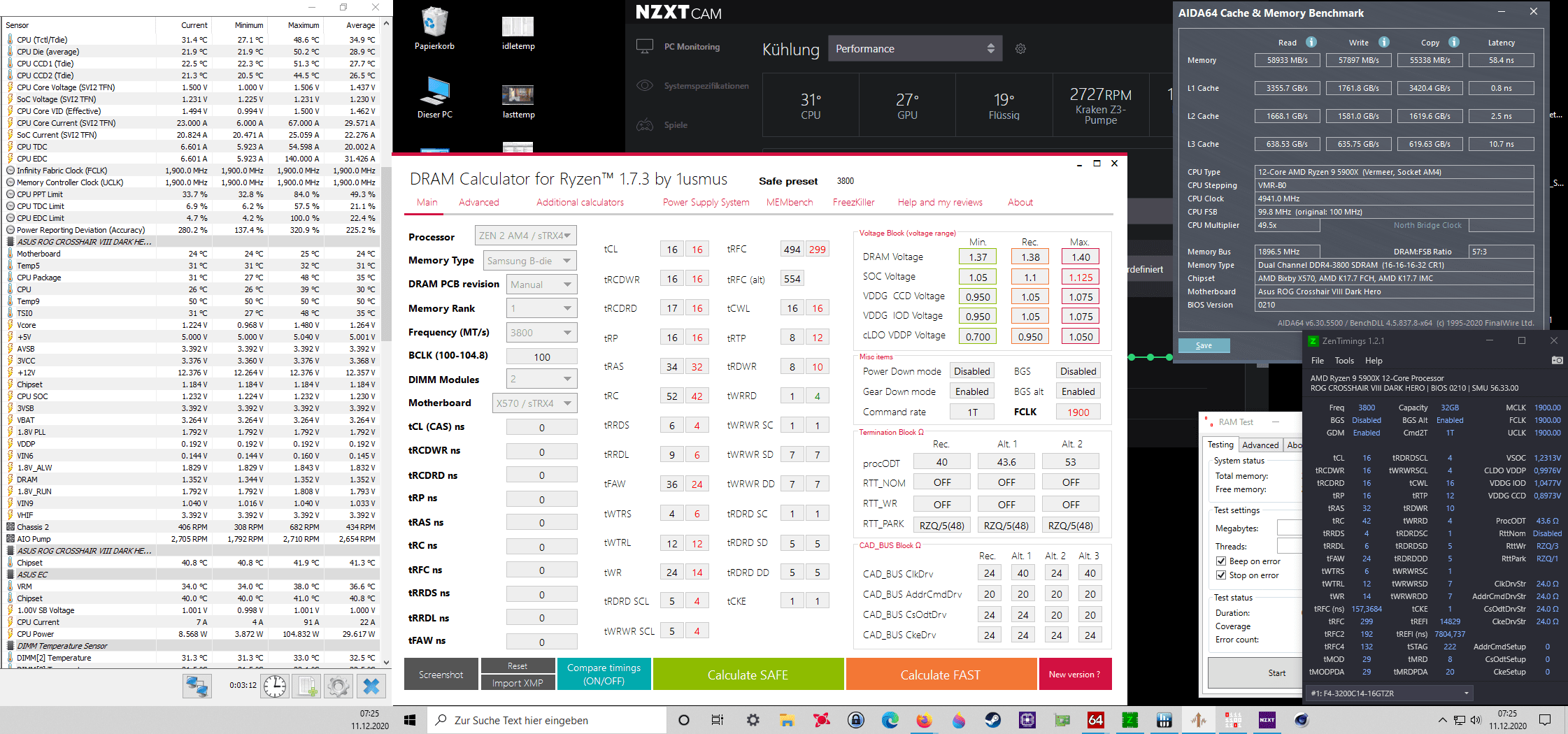Click the HWiNFO clock reset icon
The height and width of the screenshot is (734, 1568).
275,686
